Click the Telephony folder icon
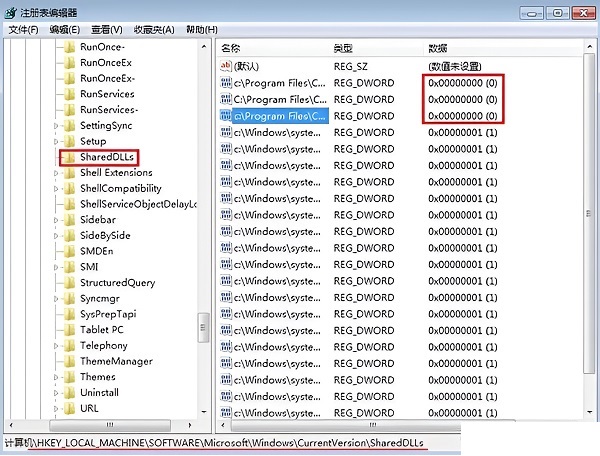This screenshot has height=456, width=600. (70, 345)
